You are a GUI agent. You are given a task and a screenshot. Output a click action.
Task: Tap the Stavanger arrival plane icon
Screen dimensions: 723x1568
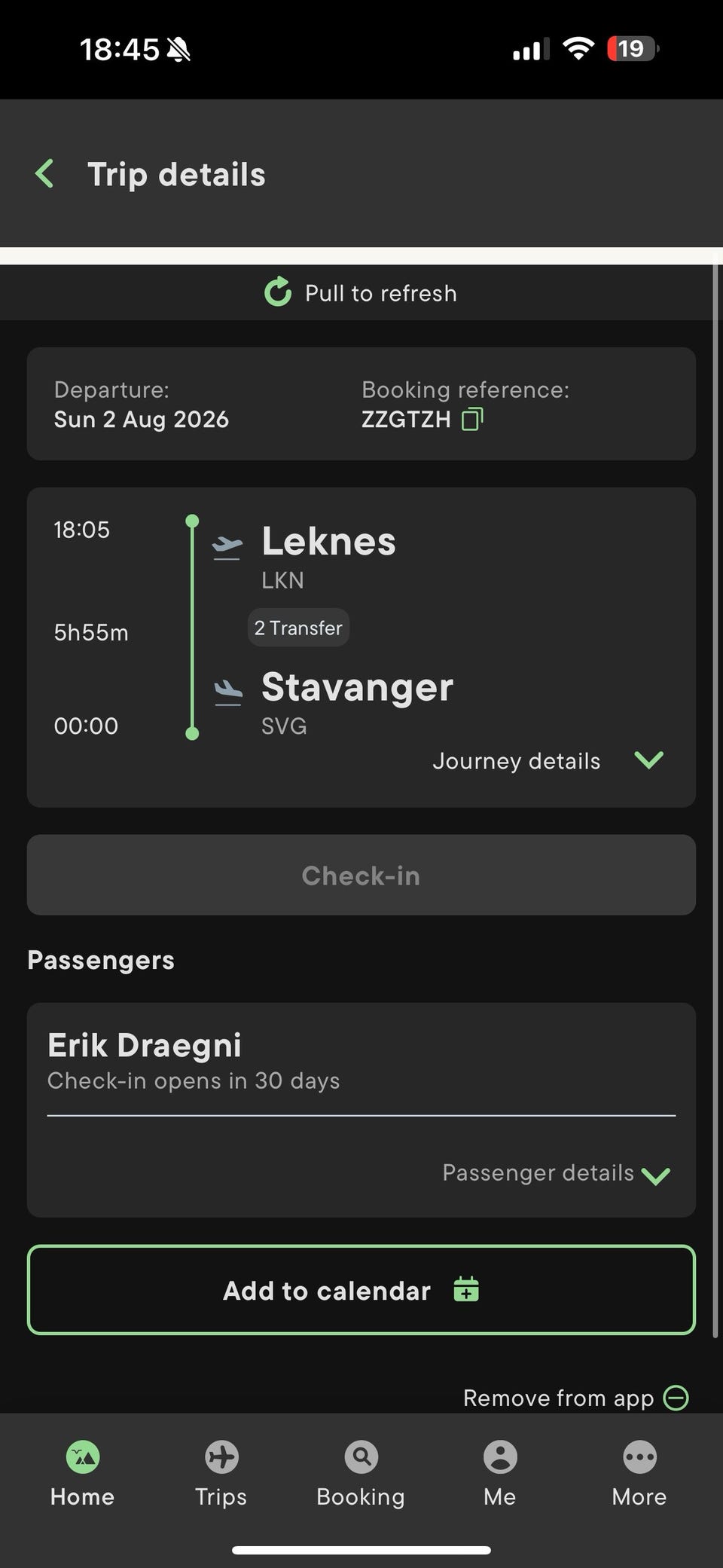point(227,692)
